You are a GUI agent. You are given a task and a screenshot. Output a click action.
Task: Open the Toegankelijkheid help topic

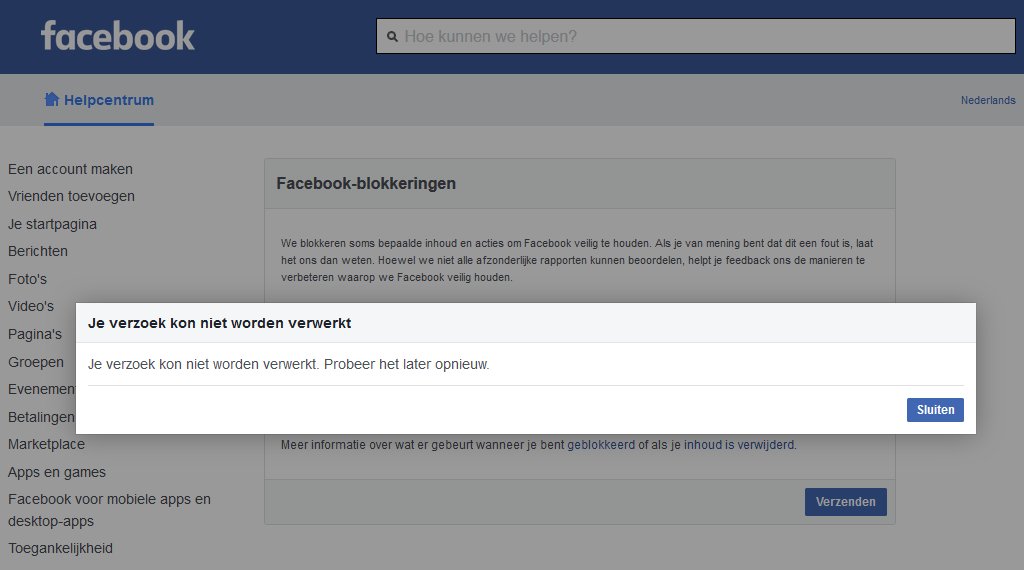coord(60,548)
